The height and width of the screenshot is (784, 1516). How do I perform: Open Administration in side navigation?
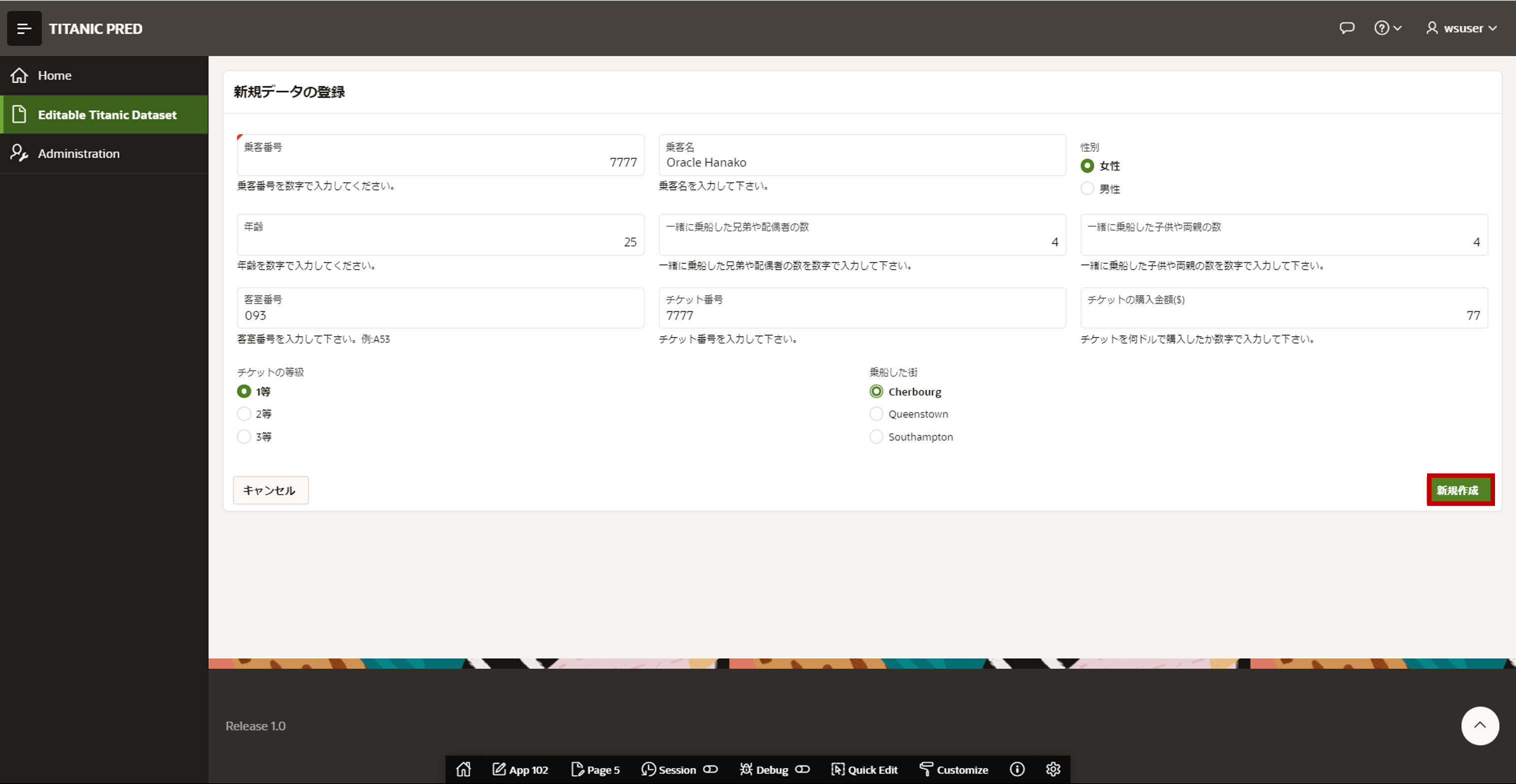tap(78, 153)
